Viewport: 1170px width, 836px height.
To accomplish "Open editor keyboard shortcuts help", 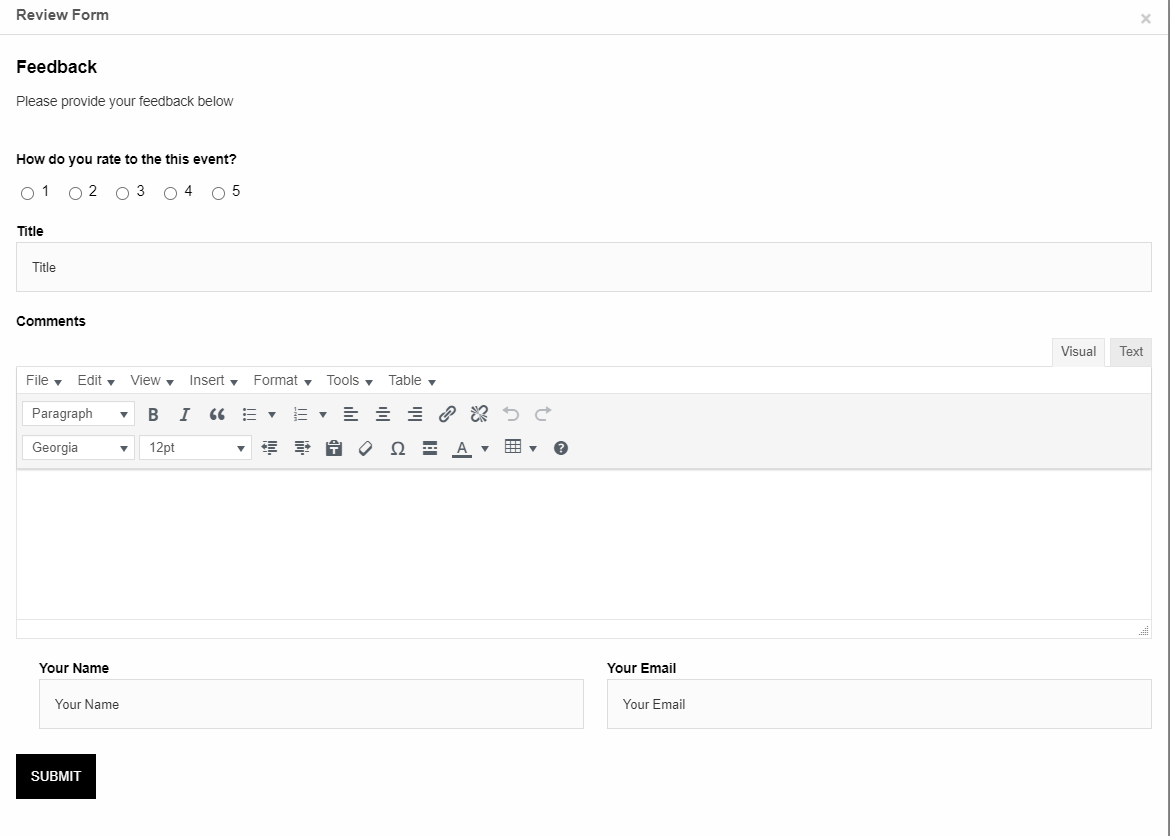I will click(x=561, y=448).
